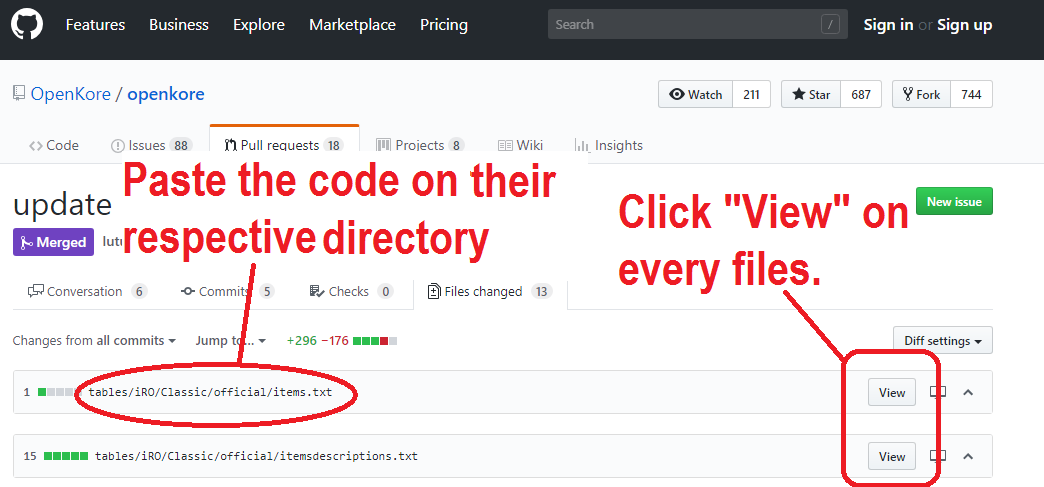
Task: Fork the openkore repository
Action: 921,94
